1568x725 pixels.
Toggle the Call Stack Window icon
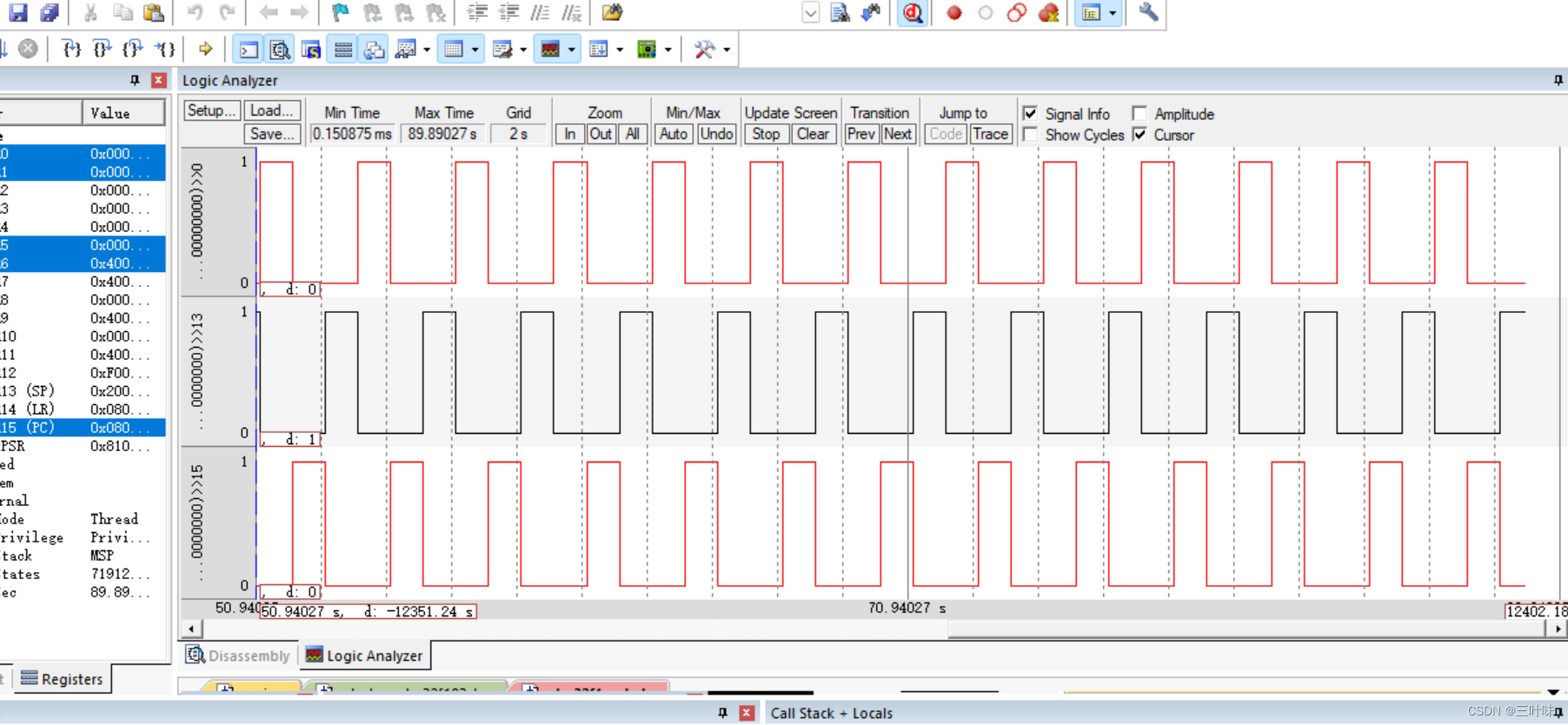[x=375, y=50]
